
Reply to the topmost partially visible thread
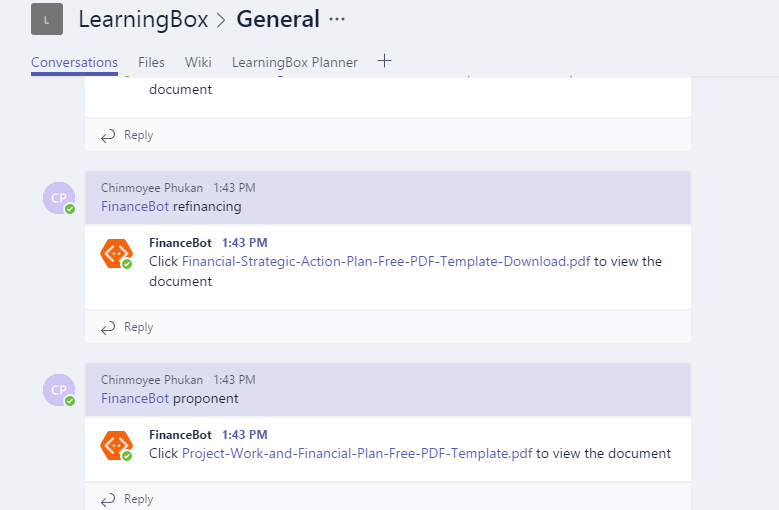[x=127, y=135]
